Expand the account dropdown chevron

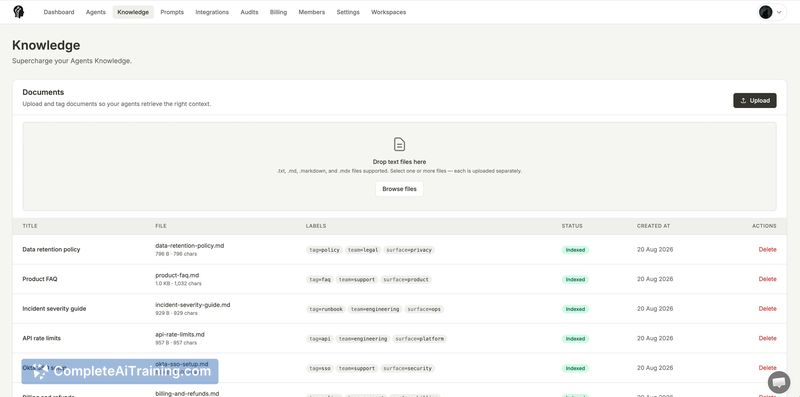pyautogui.click(x=779, y=12)
